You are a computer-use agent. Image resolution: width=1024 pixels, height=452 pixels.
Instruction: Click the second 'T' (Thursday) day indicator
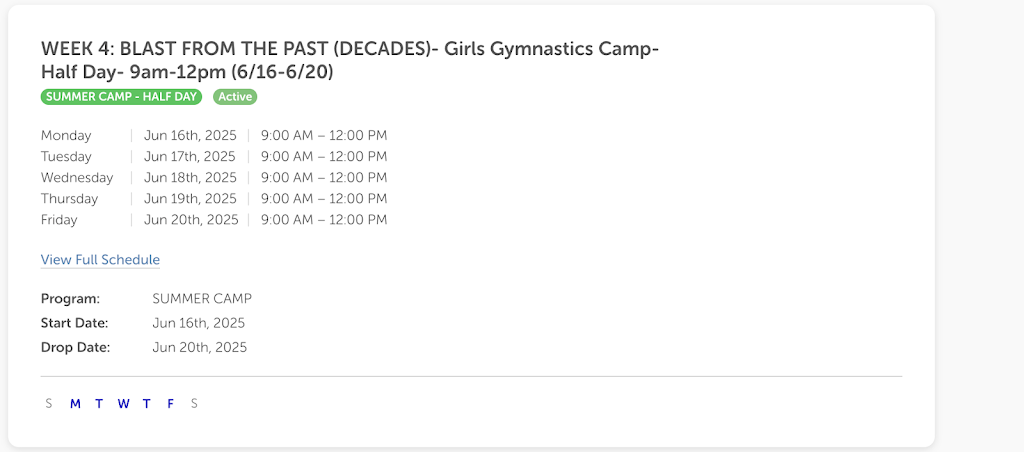[147, 404]
